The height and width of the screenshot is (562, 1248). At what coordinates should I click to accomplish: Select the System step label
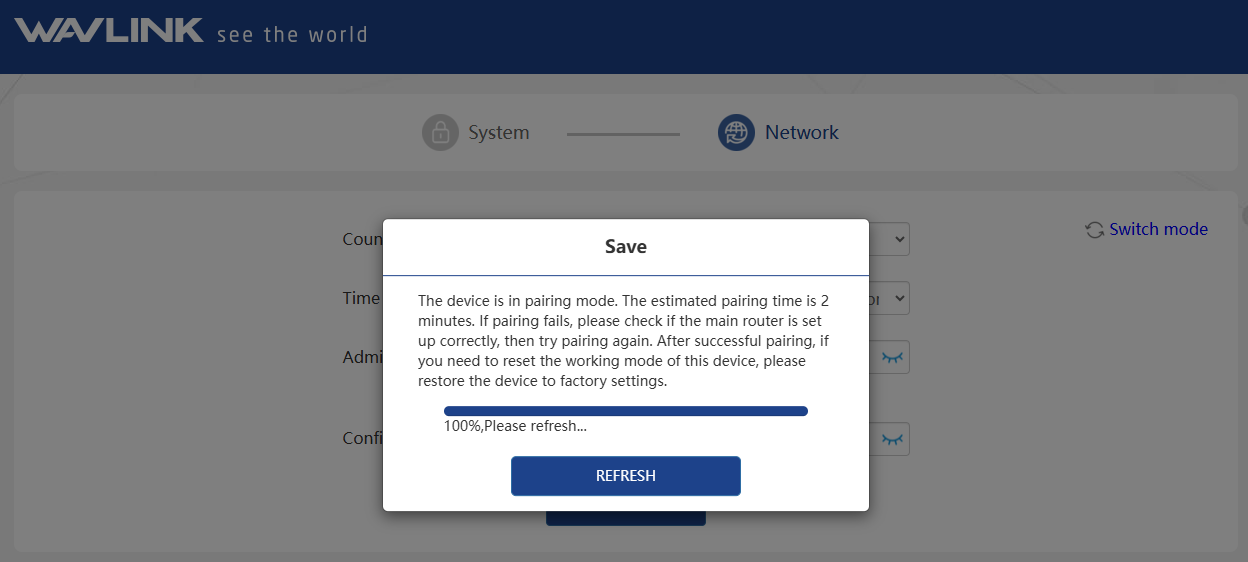(x=499, y=132)
